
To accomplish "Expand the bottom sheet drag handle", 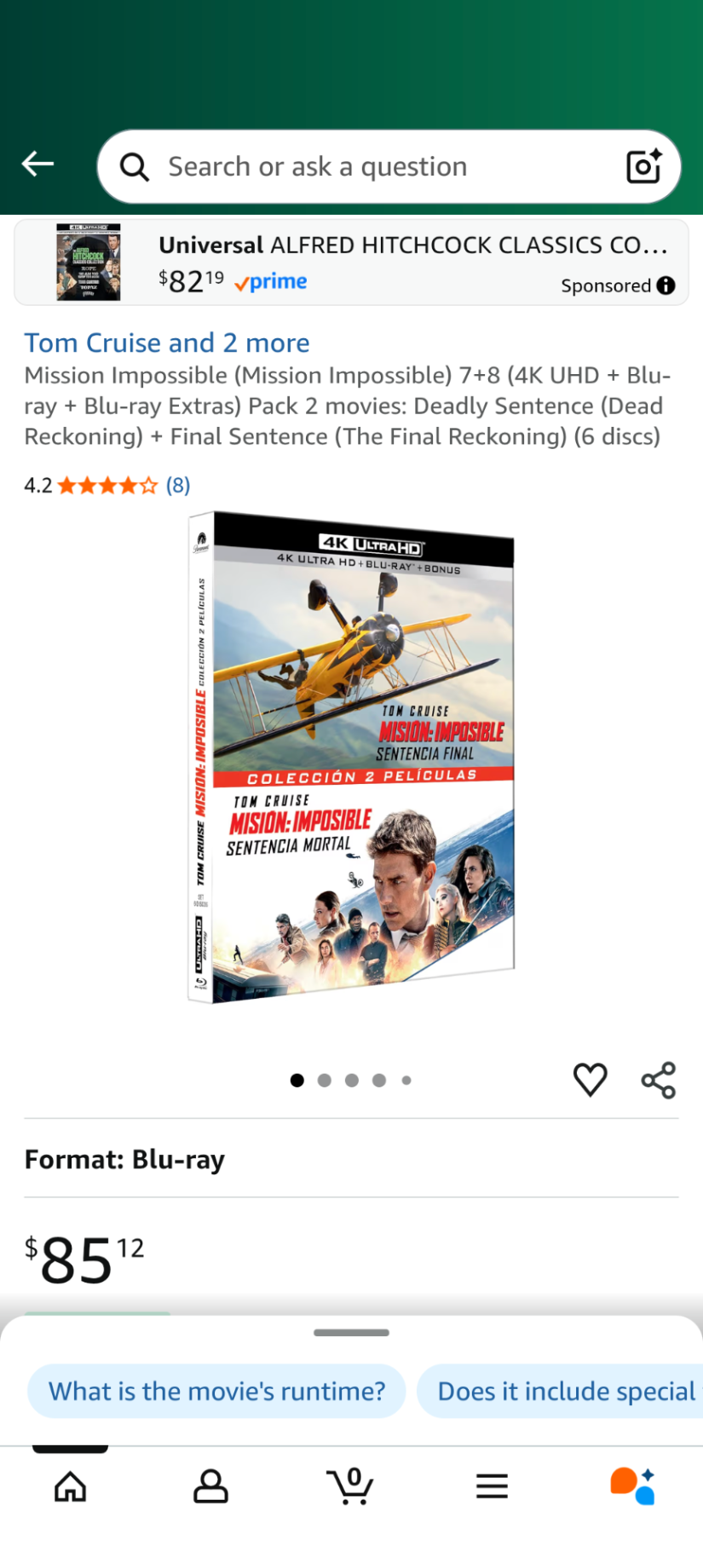I will point(351,1333).
